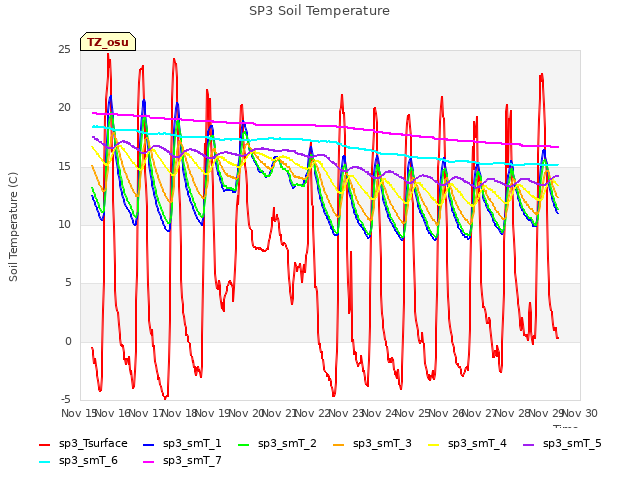Image resolution: width=640 pixels, height=480 pixels.
Task: Click the -5 y-axis tick label
Action: pos(66,399)
